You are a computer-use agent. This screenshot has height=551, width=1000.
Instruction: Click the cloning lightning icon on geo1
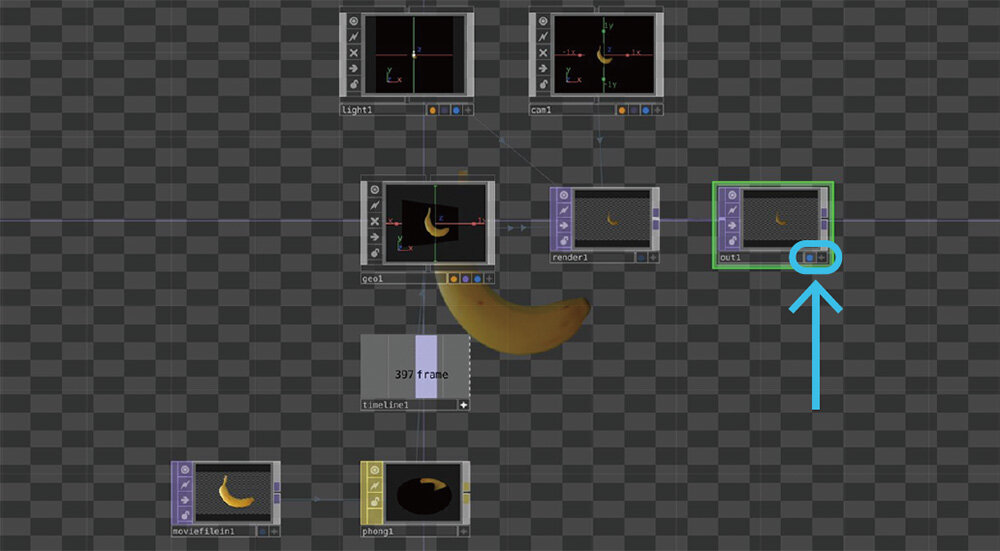(374, 205)
